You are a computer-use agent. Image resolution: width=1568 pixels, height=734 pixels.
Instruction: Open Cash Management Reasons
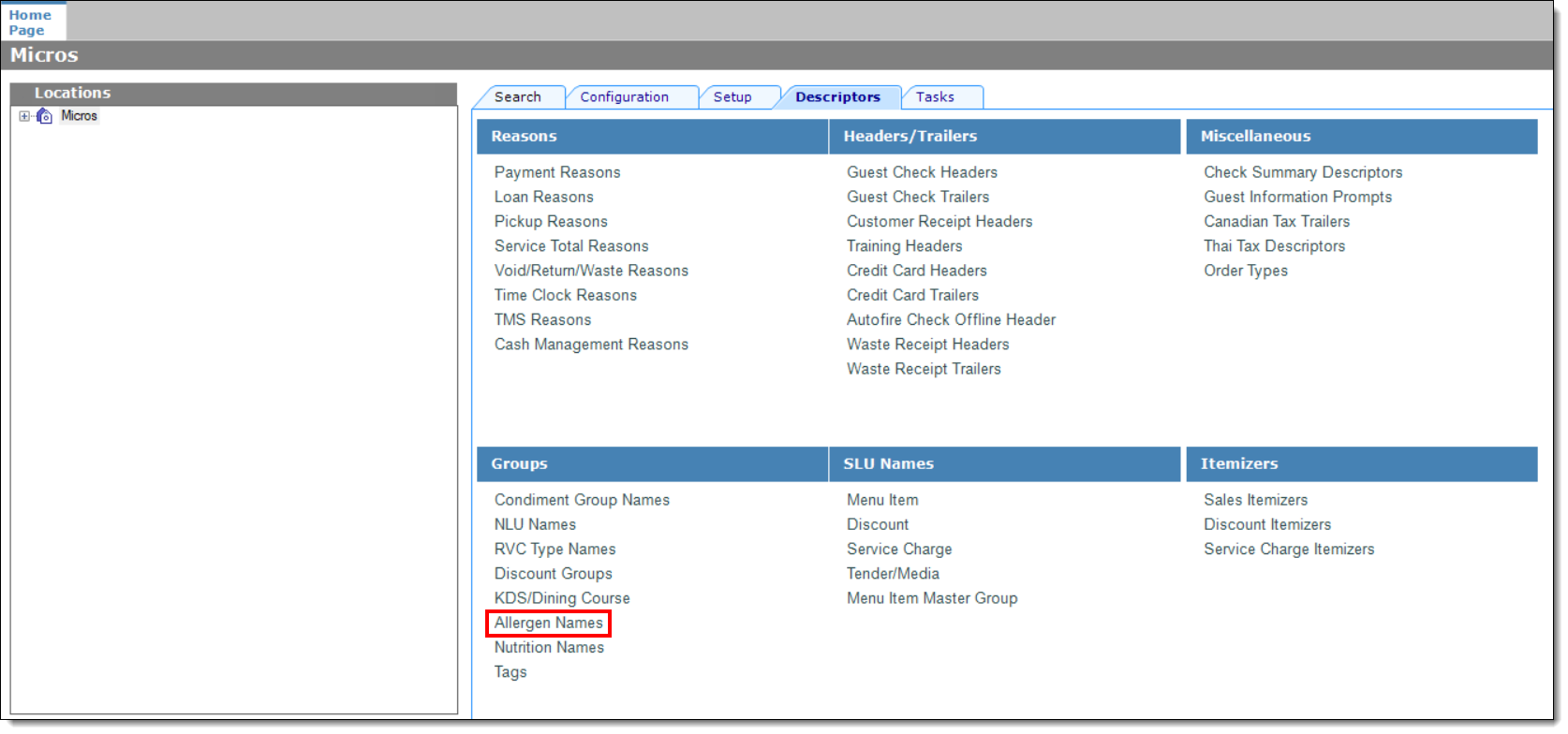point(591,345)
